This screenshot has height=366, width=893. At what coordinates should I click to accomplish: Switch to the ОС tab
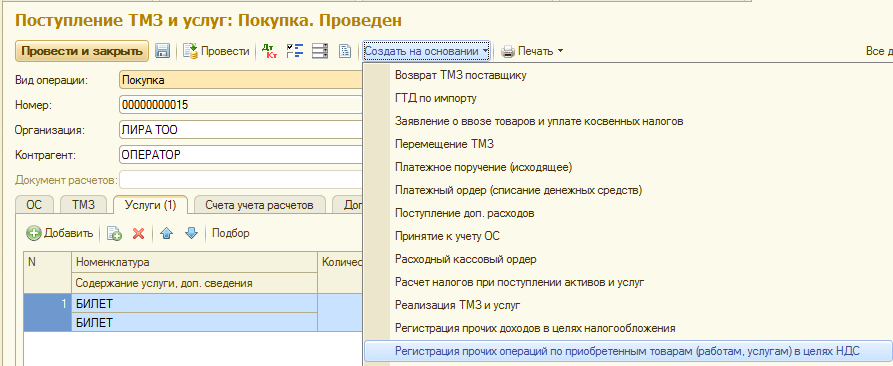pyautogui.click(x=34, y=205)
